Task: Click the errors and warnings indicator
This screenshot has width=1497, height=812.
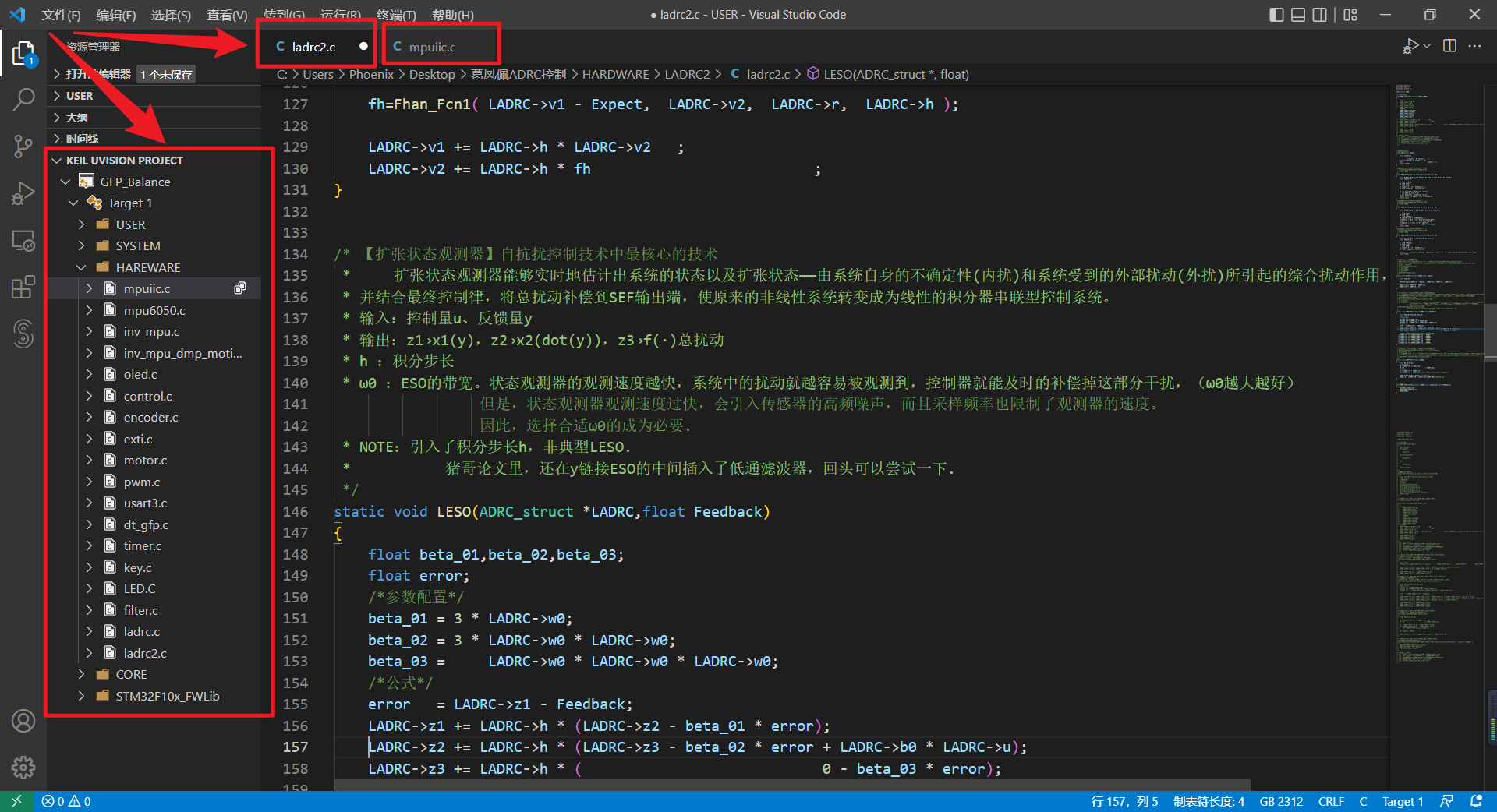Action: tap(66, 801)
